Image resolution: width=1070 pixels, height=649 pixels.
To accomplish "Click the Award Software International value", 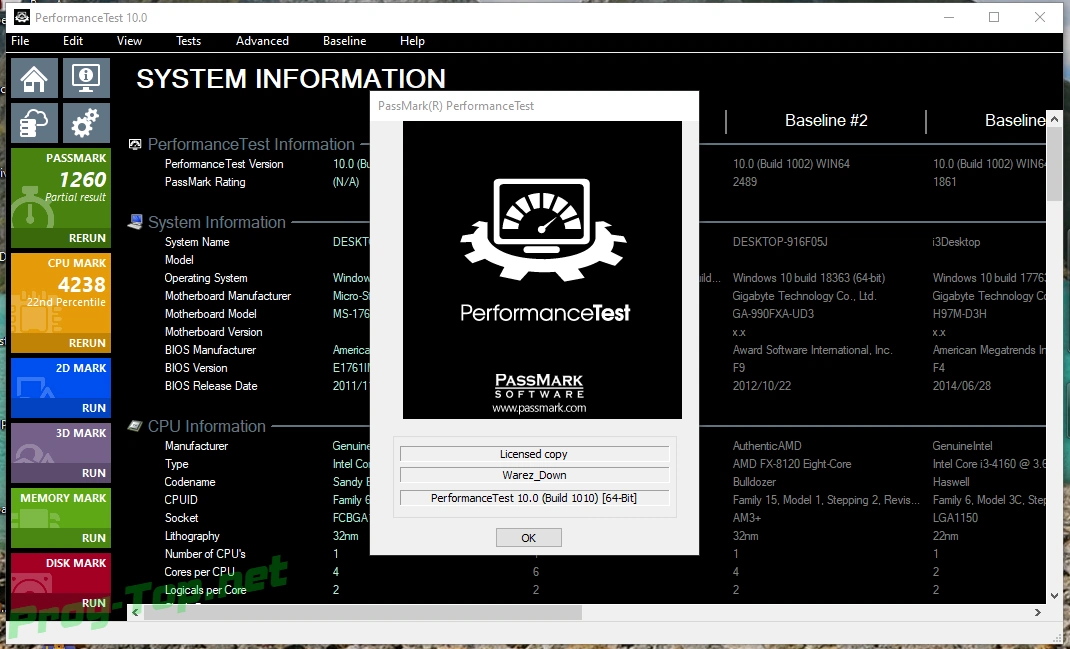I will 812,350.
